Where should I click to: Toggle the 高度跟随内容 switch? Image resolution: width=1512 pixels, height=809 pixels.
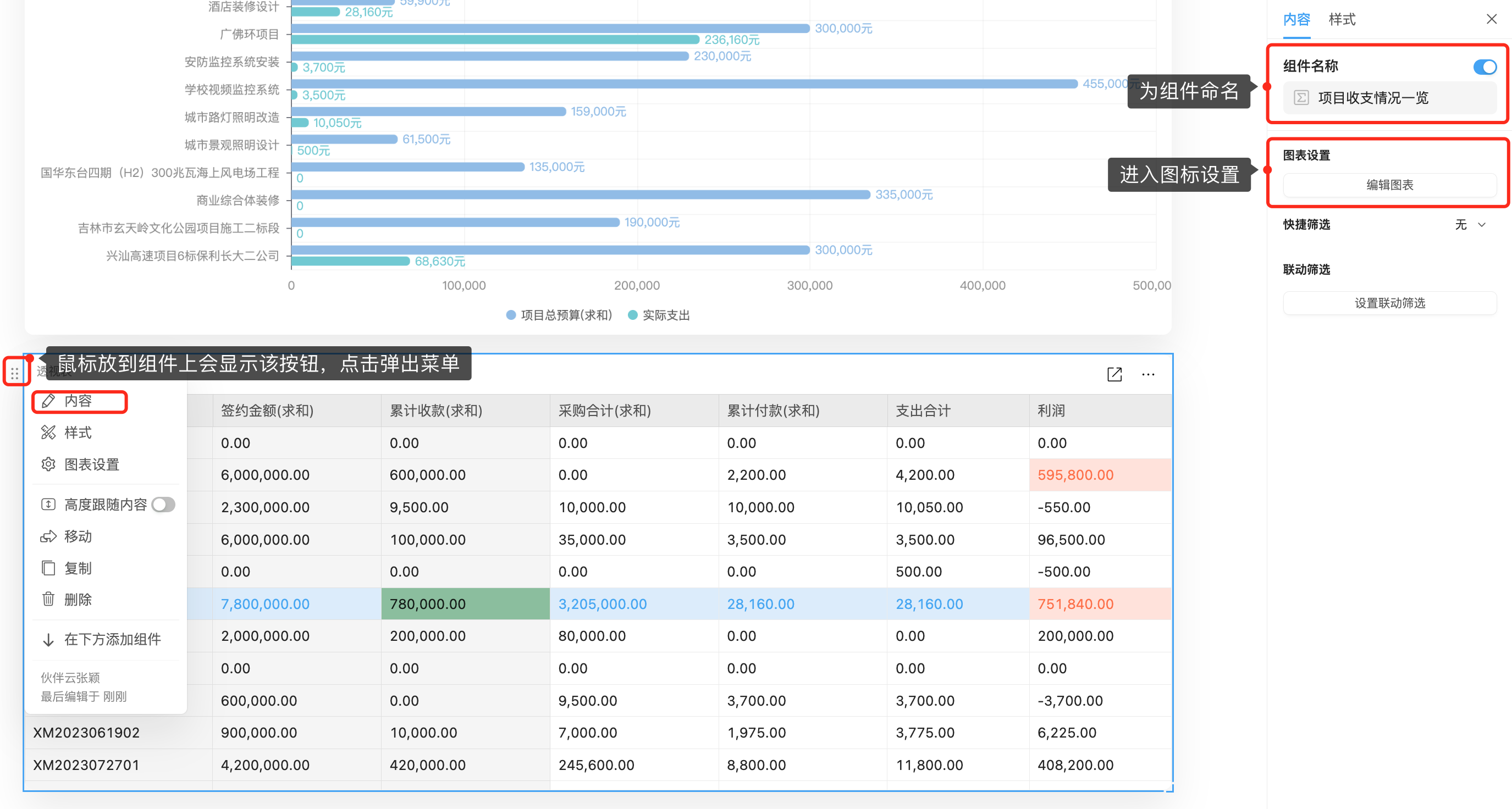click(163, 505)
